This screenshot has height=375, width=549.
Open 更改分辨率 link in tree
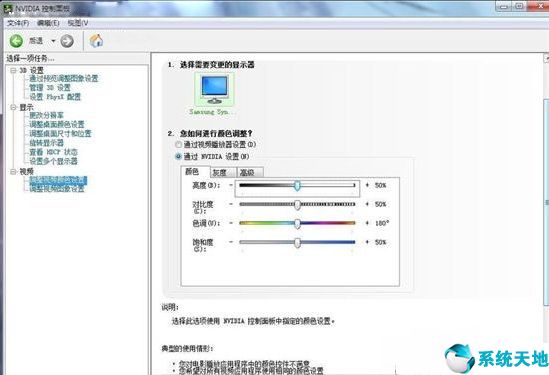point(46,115)
